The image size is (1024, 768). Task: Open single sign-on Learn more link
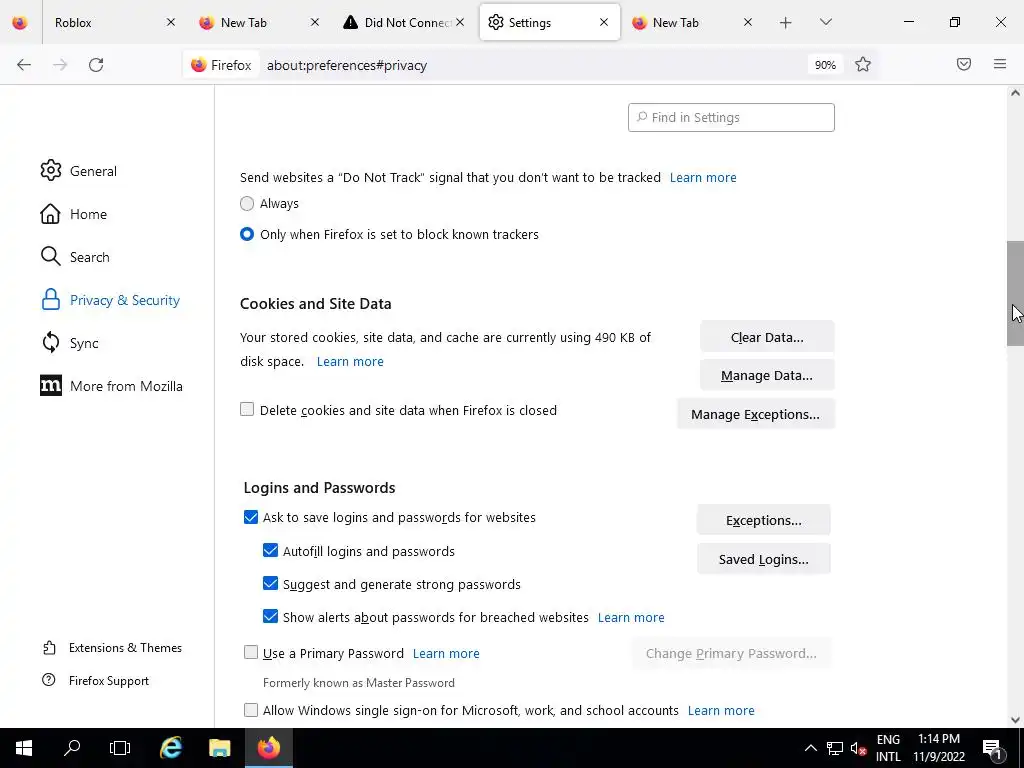click(721, 711)
